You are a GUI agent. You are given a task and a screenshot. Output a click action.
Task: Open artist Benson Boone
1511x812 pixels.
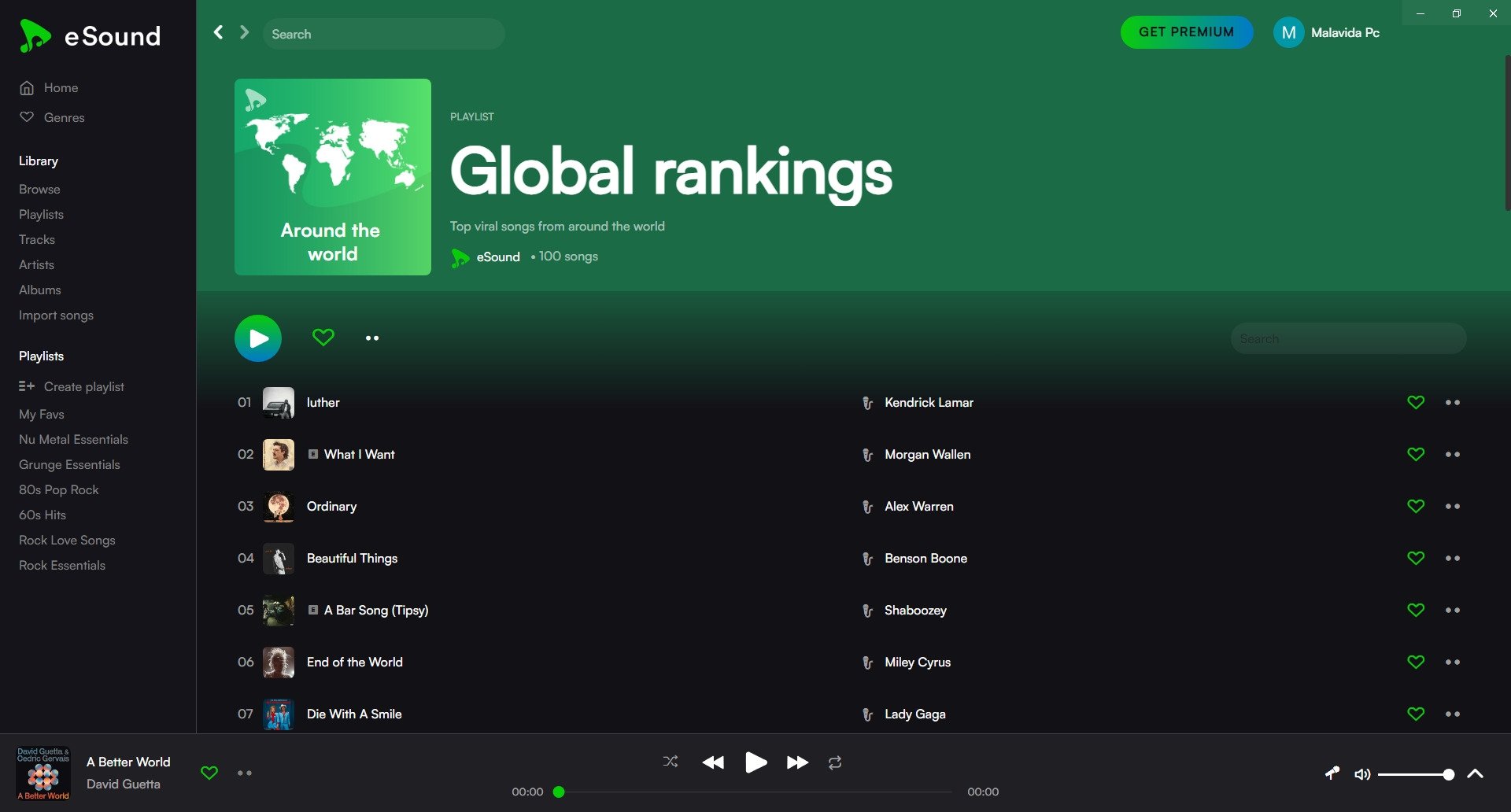[925, 558]
